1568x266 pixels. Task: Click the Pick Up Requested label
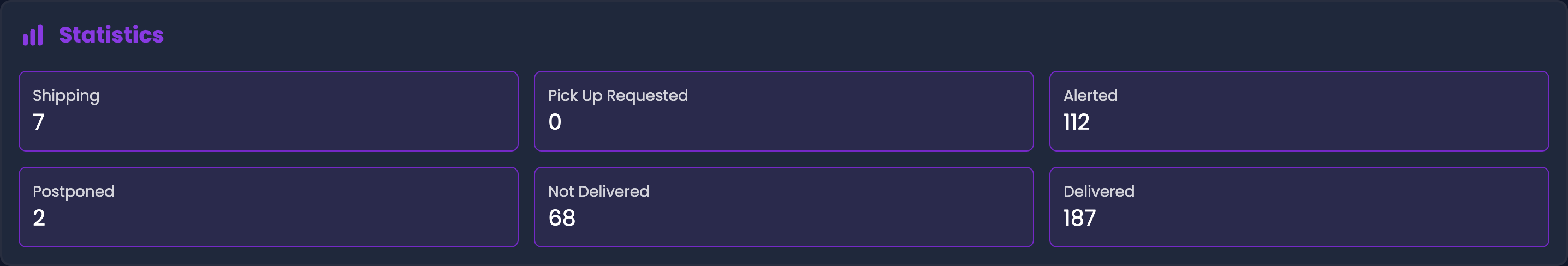click(618, 96)
